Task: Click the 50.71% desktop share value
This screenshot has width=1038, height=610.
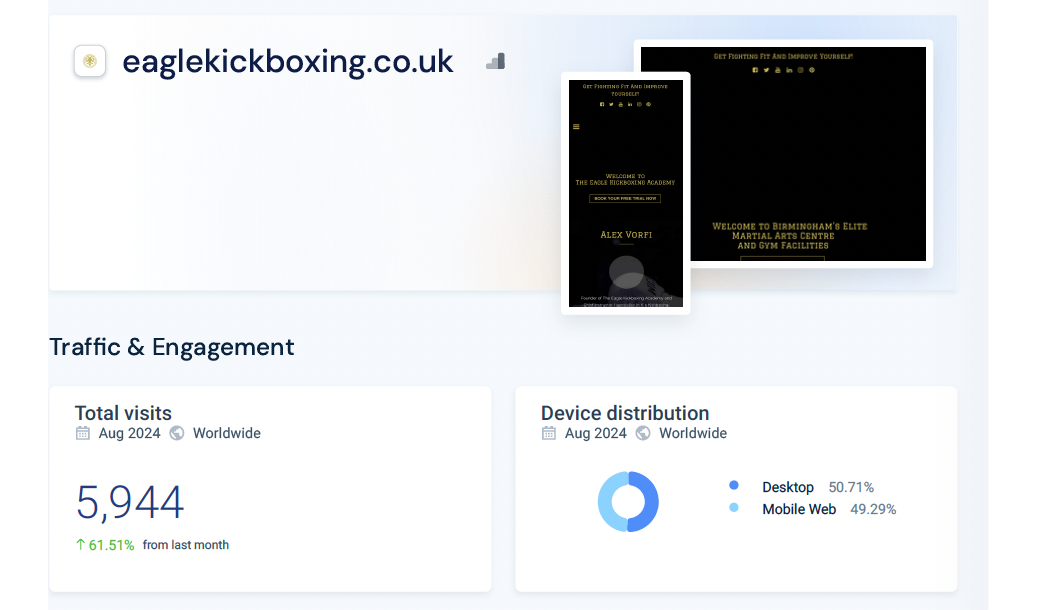Action: point(851,487)
